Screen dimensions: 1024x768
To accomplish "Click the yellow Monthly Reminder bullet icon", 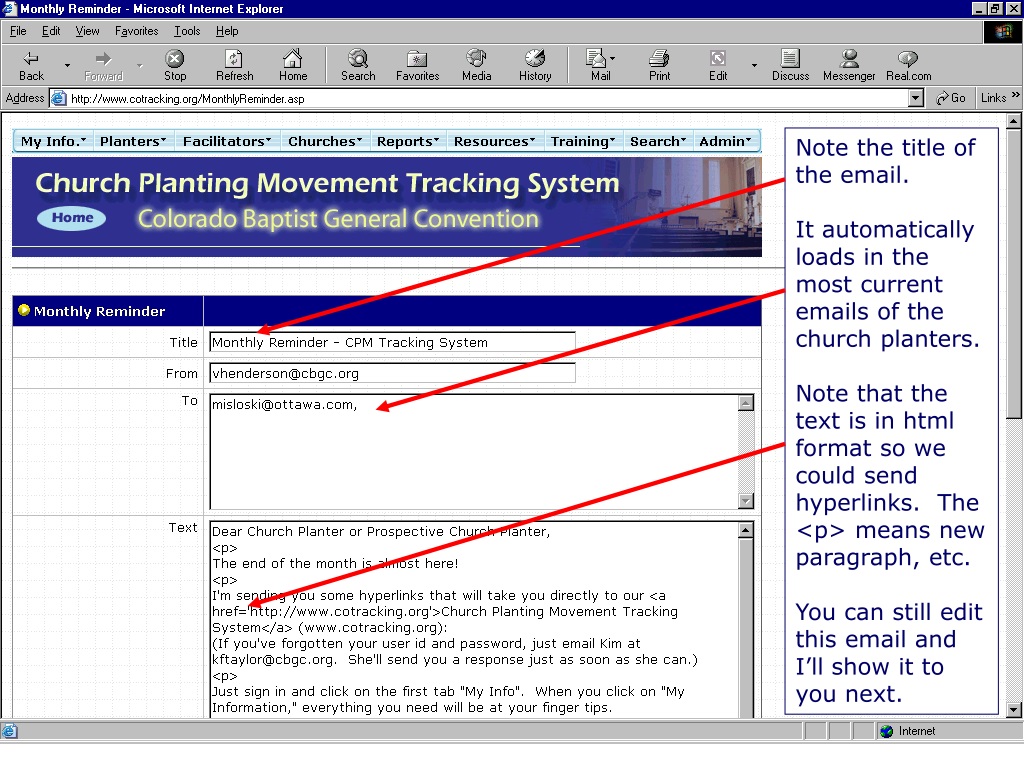I will click(24, 310).
